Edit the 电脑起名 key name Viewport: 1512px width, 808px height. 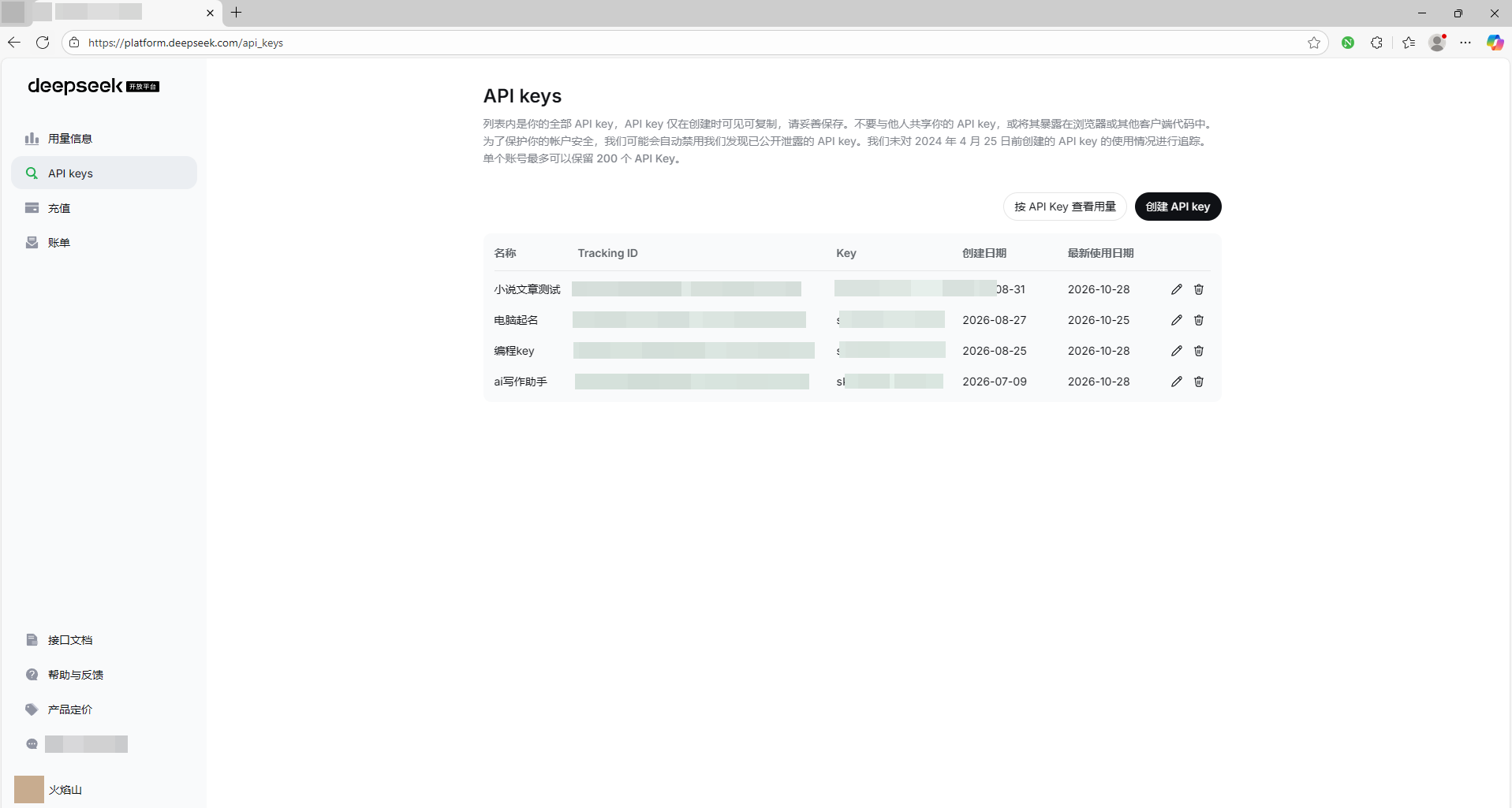coord(1176,320)
